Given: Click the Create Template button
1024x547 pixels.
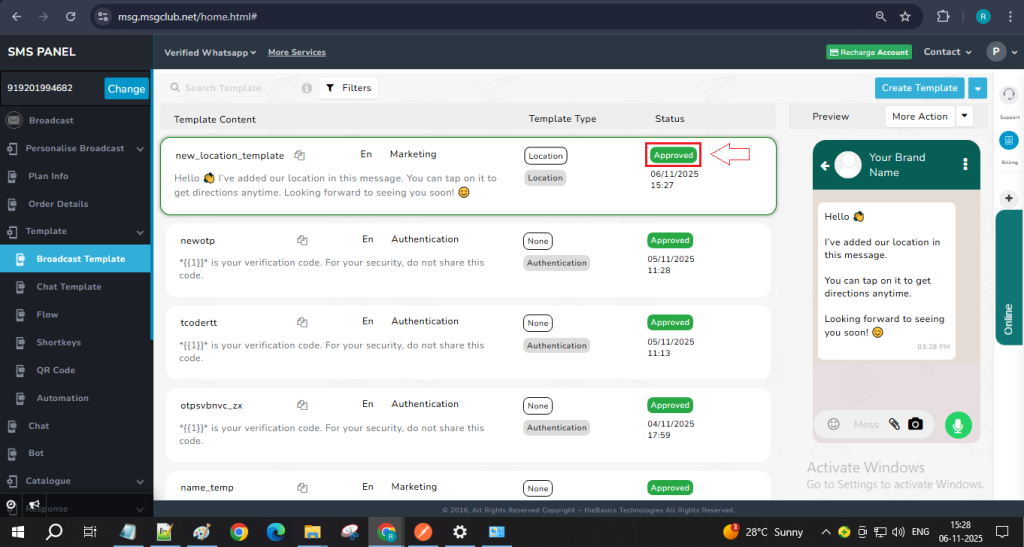Looking at the screenshot, I should (x=919, y=88).
